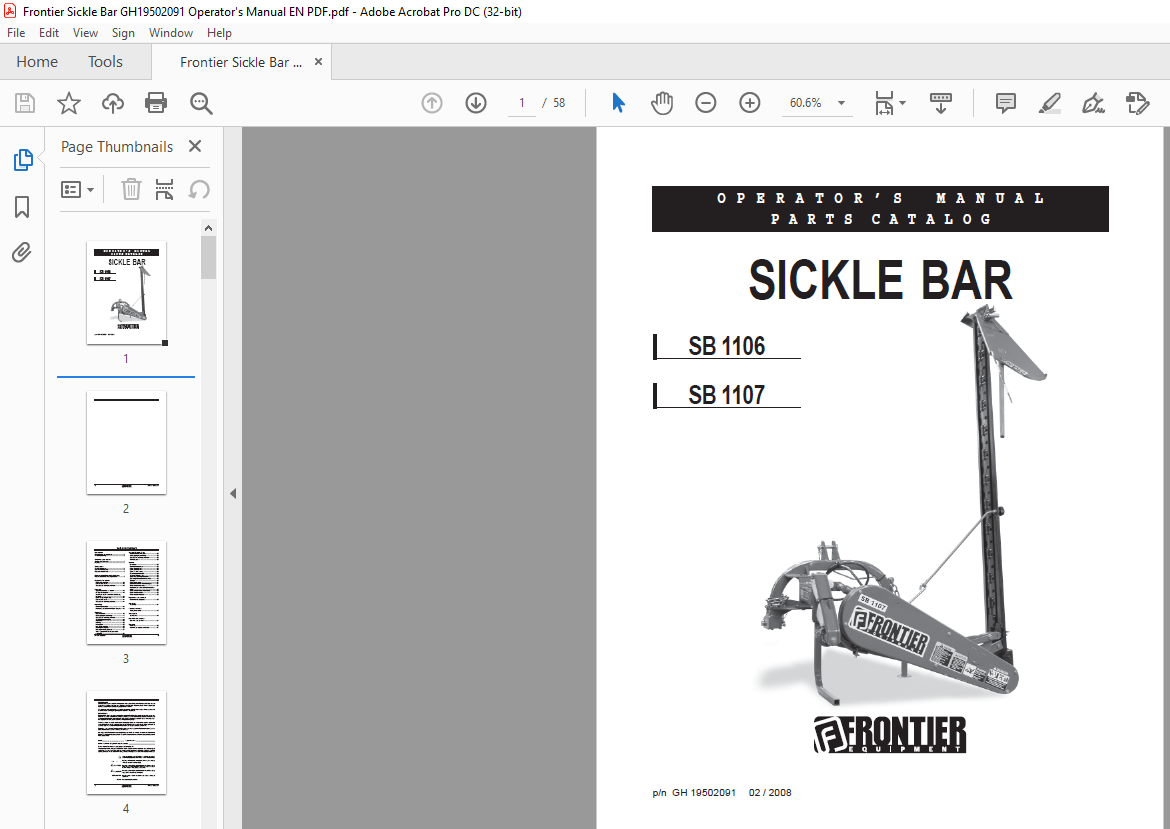Click thumbnails scrollbar up arrow
The image size is (1170, 829).
(x=208, y=228)
